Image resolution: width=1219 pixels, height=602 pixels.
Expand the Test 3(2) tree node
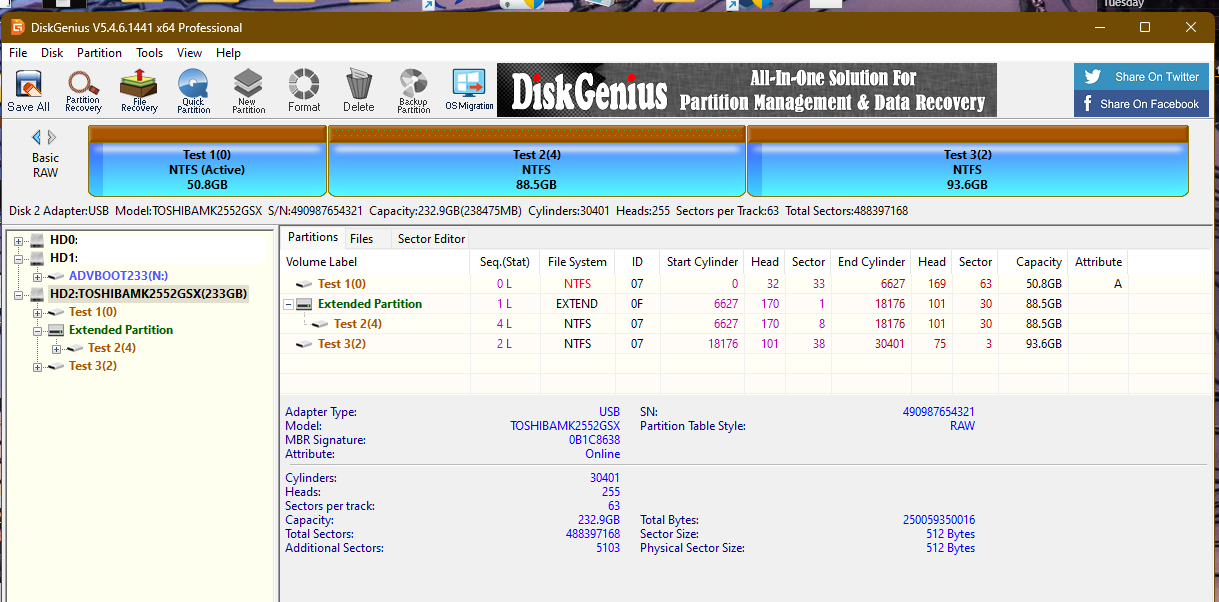coord(37,366)
